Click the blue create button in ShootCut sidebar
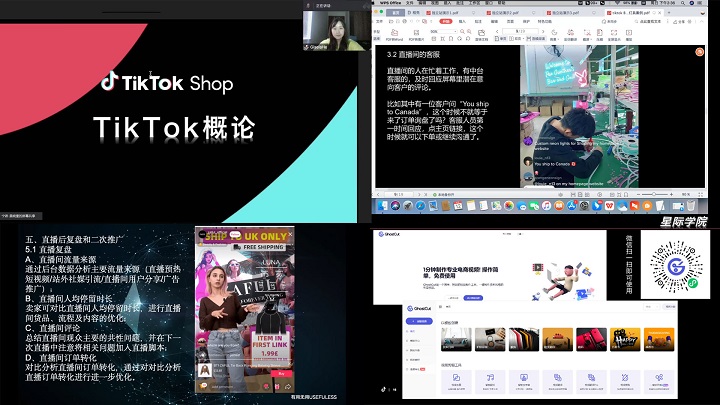The height and width of the screenshot is (405, 720). pos(419,321)
